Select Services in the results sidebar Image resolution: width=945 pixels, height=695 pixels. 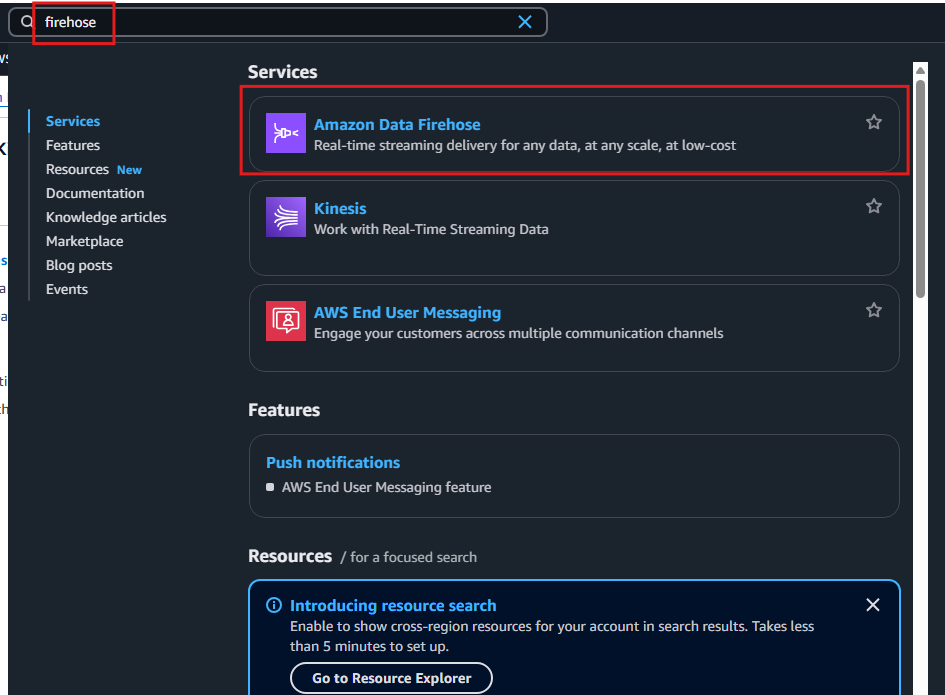point(73,121)
